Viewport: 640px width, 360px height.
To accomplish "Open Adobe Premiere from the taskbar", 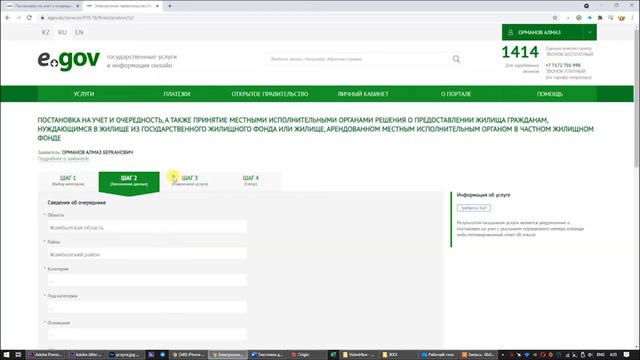I will pyautogui.click(x=44, y=355).
